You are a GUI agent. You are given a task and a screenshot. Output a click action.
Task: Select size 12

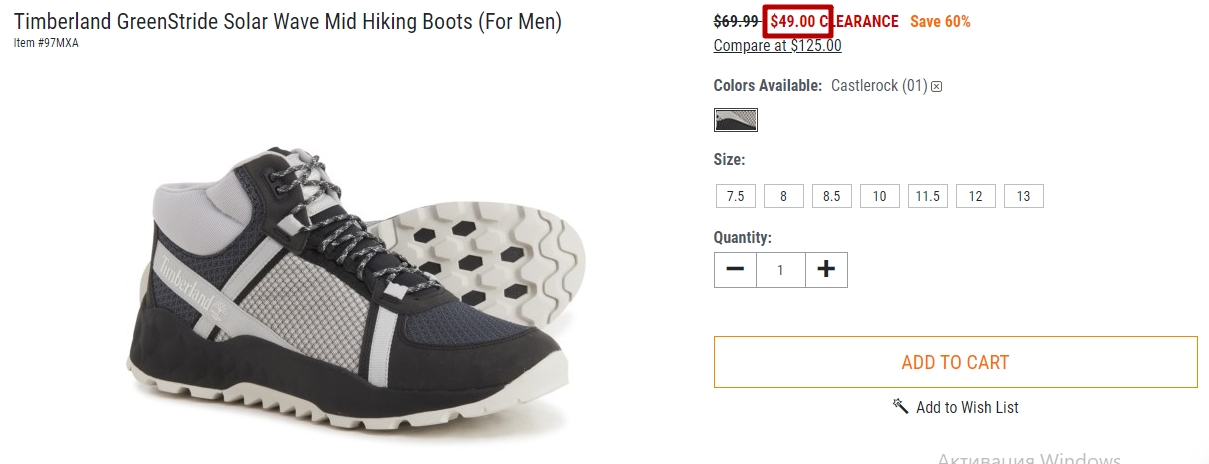pos(976,196)
